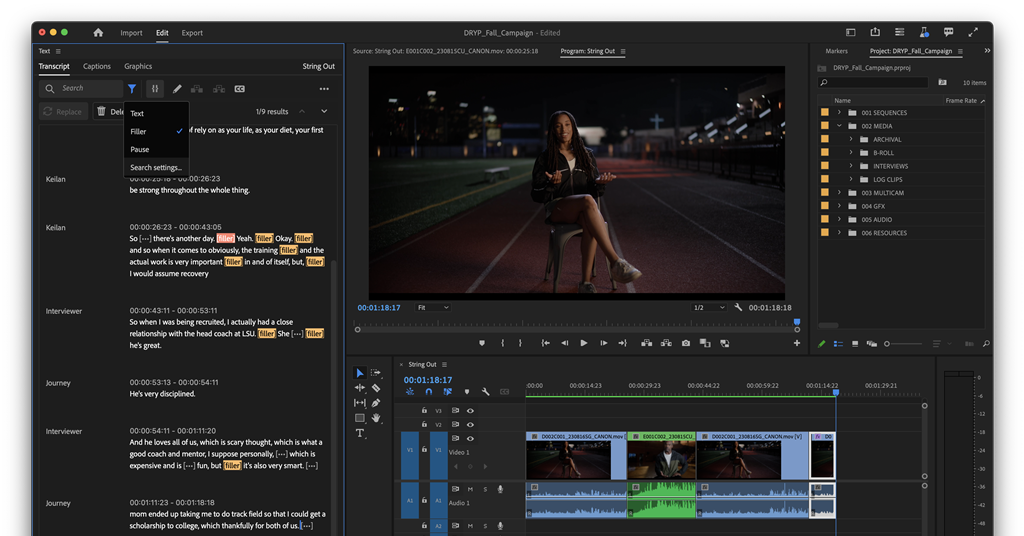
Task: Click new bin icon beside project search
Action: 942,82
